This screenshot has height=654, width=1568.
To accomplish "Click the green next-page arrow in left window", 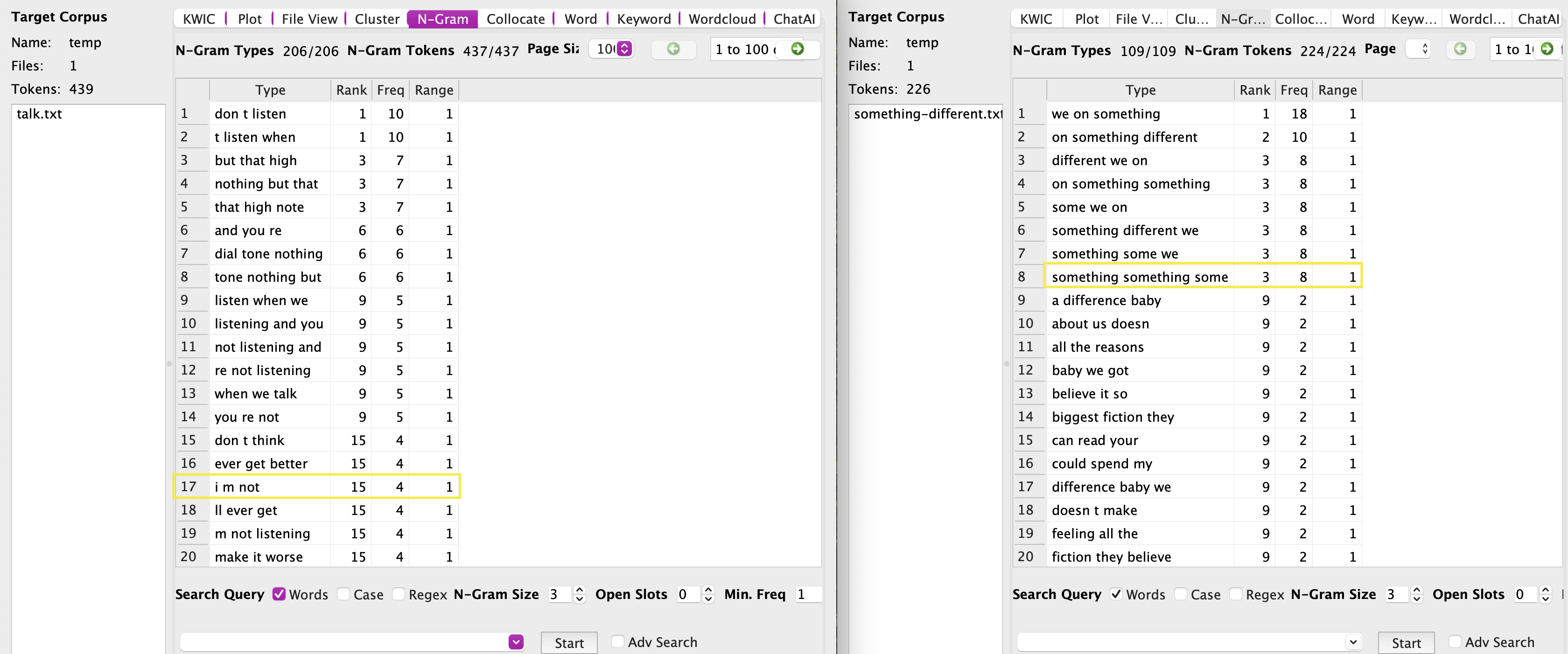I will pos(797,49).
